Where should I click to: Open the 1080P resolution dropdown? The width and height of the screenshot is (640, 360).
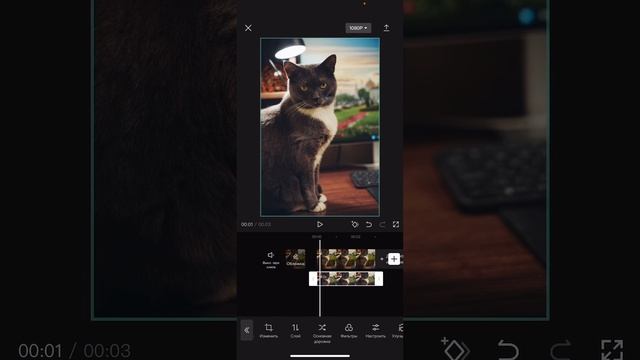coord(358,28)
